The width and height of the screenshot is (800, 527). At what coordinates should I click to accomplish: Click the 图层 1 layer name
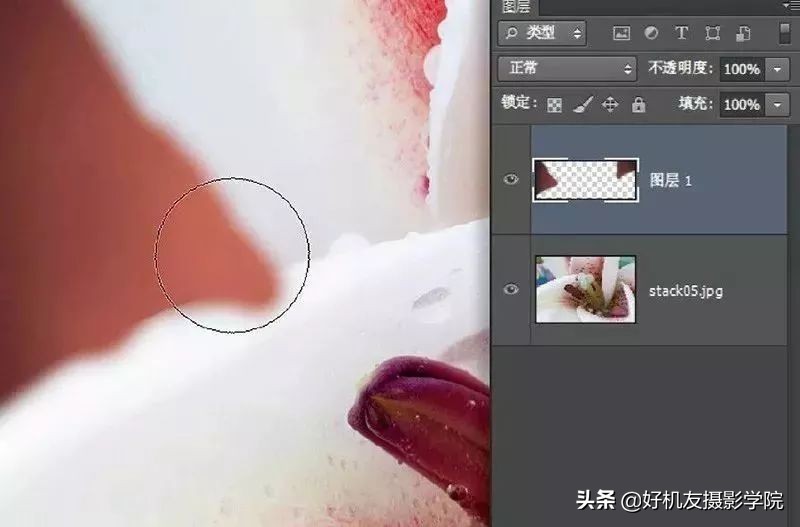pos(670,180)
